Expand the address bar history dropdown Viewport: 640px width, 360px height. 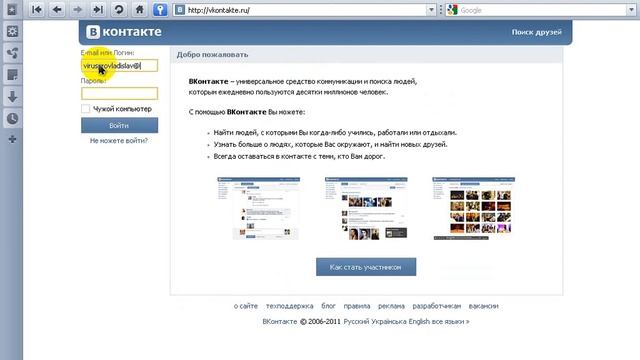pos(431,10)
